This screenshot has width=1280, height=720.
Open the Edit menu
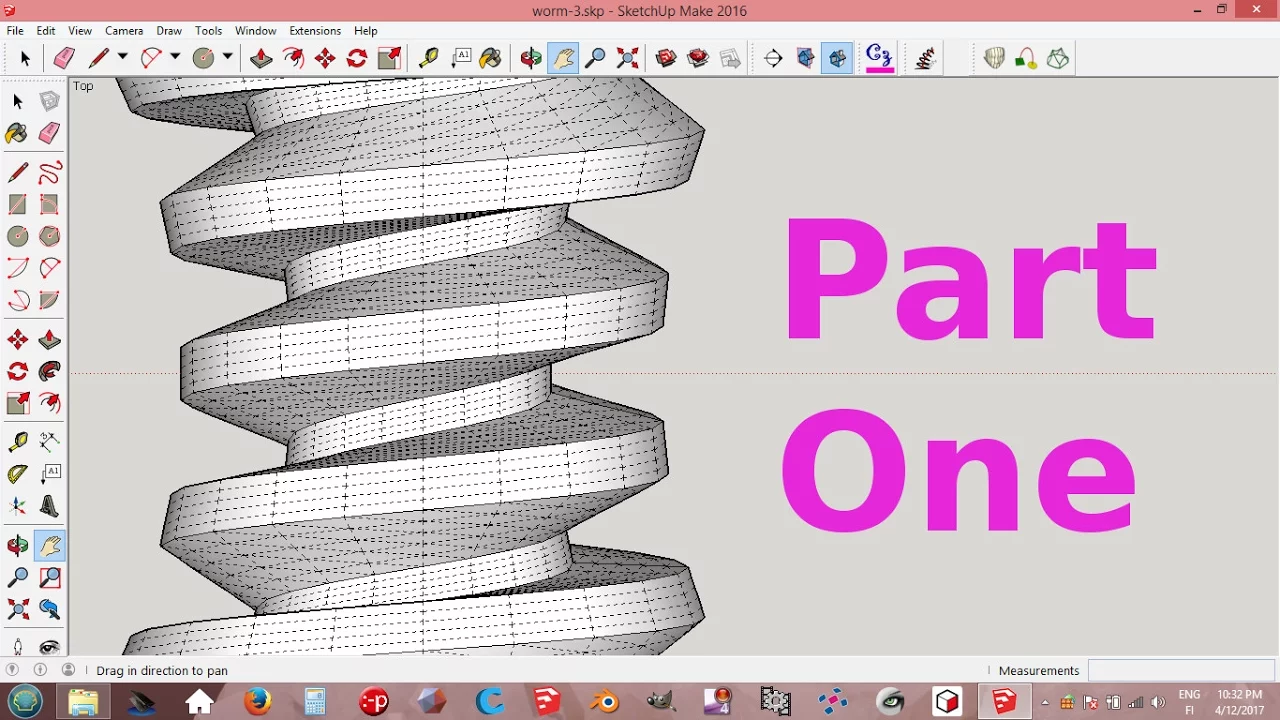click(46, 31)
